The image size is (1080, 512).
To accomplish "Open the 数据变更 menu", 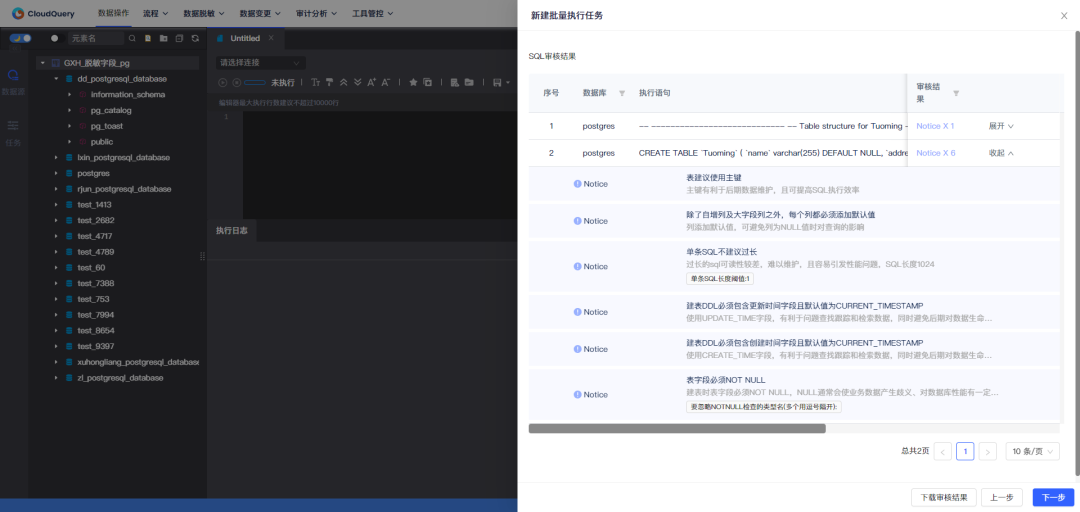I will click(260, 13).
